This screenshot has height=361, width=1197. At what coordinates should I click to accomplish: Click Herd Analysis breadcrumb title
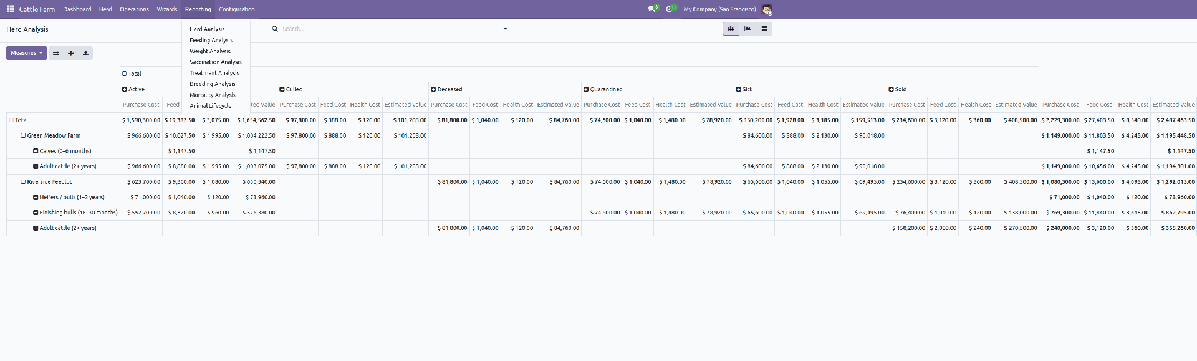27,29
